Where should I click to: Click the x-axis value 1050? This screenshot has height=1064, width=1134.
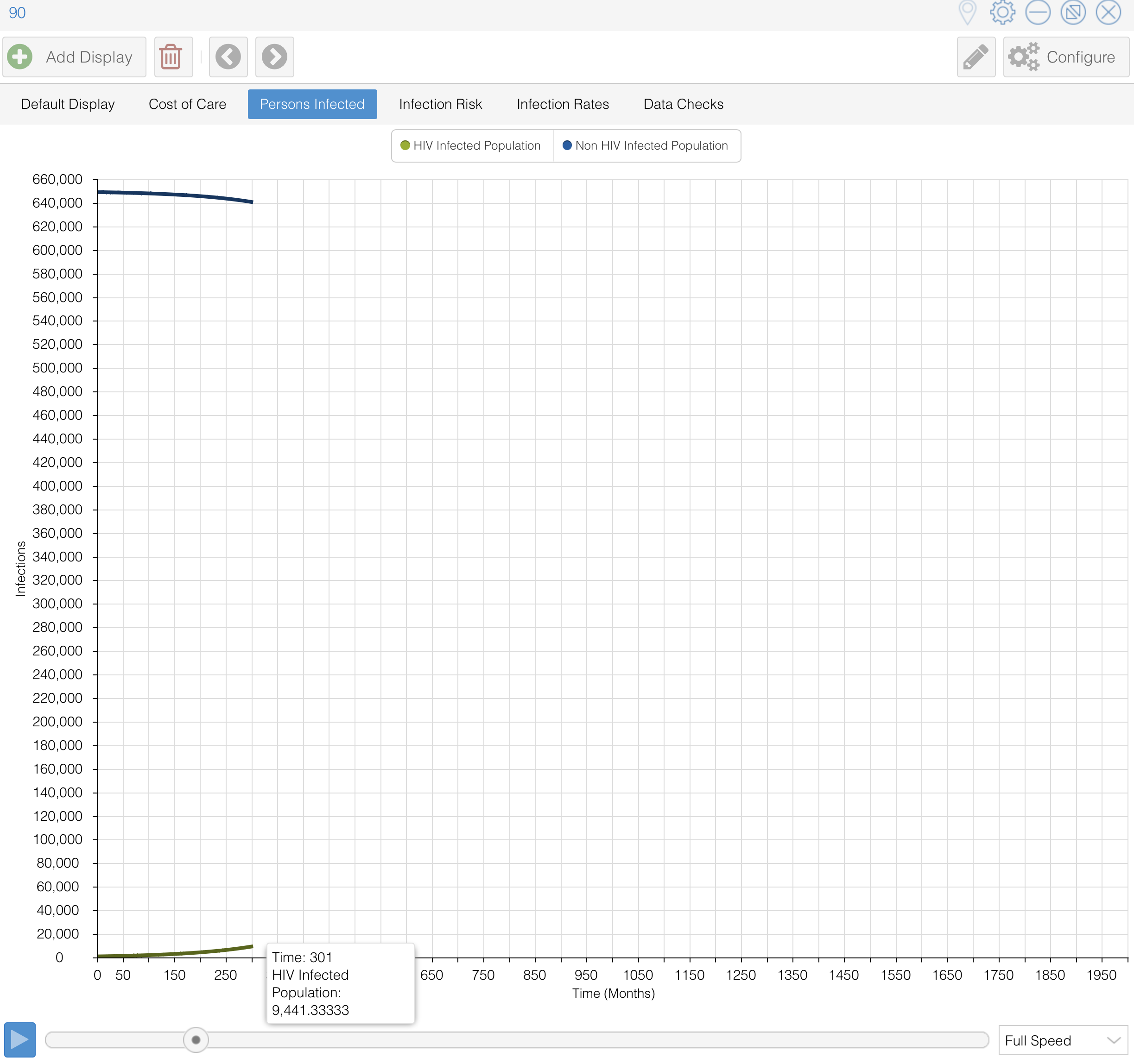pos(638,975)
